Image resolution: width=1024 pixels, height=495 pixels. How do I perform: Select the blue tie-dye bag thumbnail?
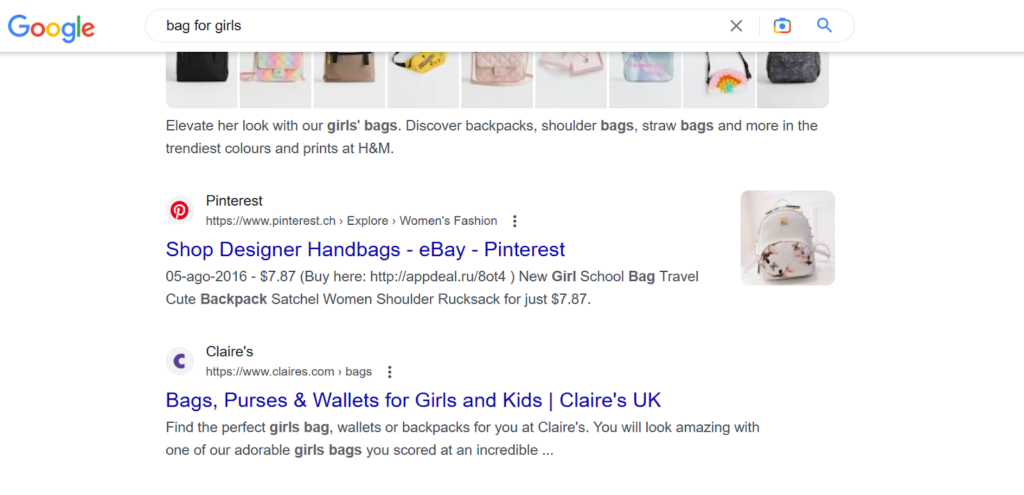(x=645, y=74)
